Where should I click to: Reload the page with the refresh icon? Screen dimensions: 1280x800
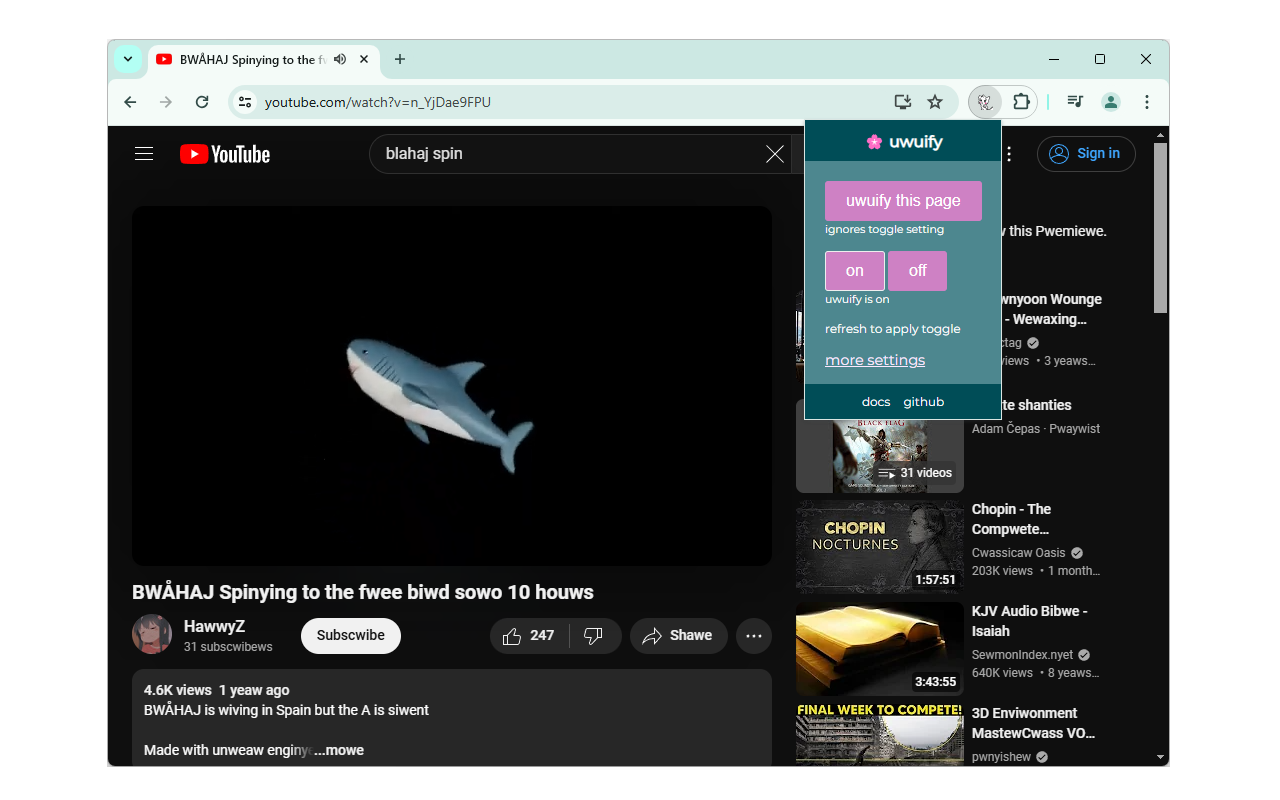coord(202,102)
